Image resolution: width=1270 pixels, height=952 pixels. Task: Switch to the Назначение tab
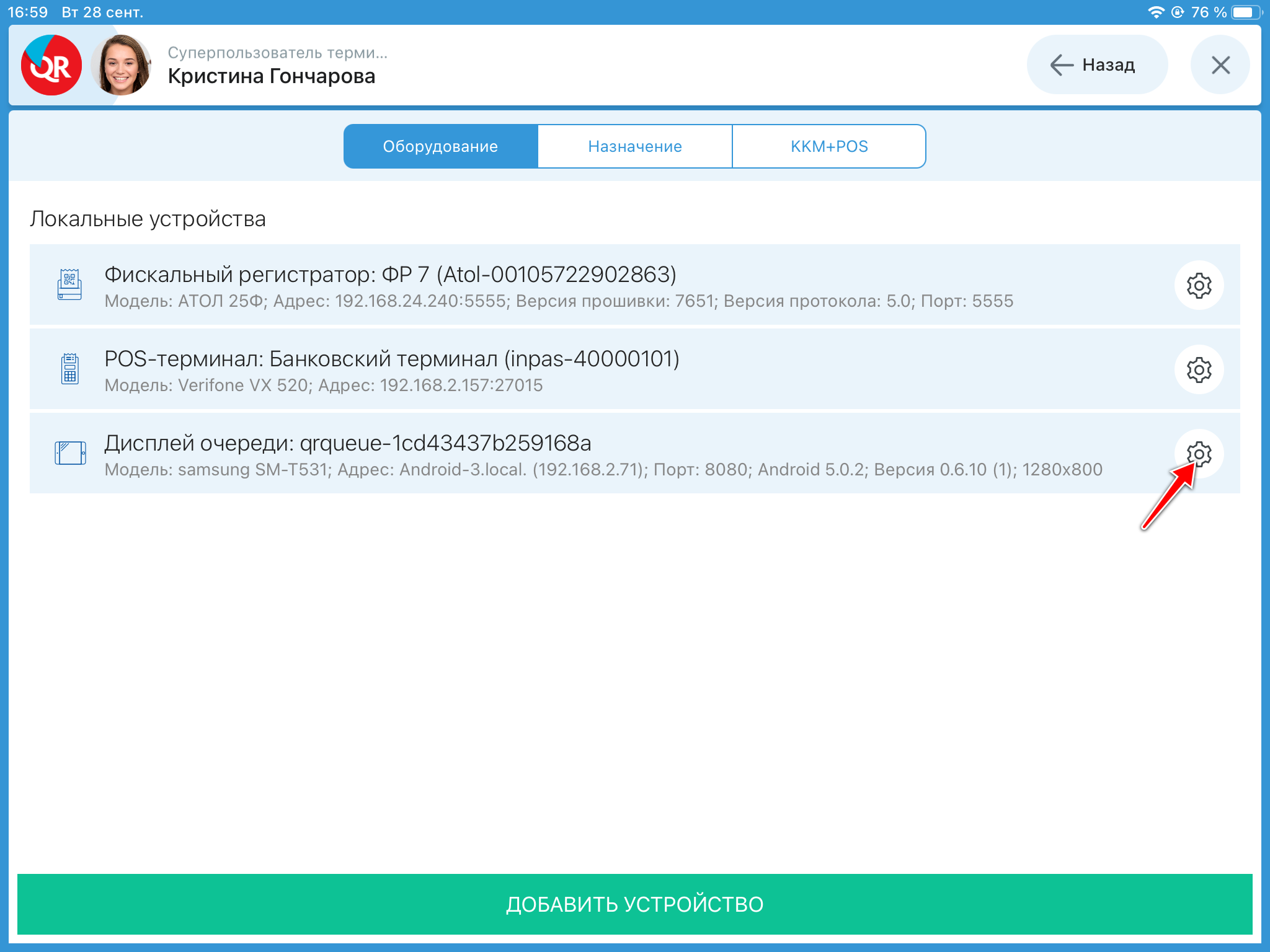635,146
